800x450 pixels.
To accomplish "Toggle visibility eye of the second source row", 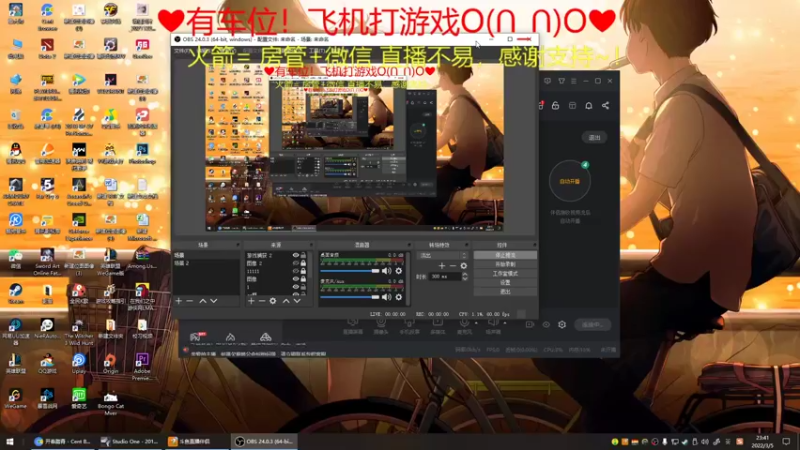I will pyautogui.click(x=295, y=263).
